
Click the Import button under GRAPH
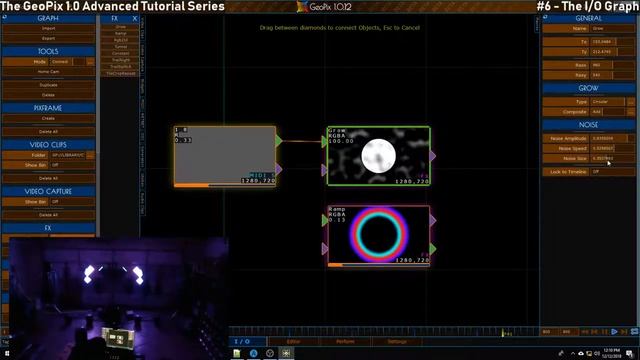[x=48, y=28]
